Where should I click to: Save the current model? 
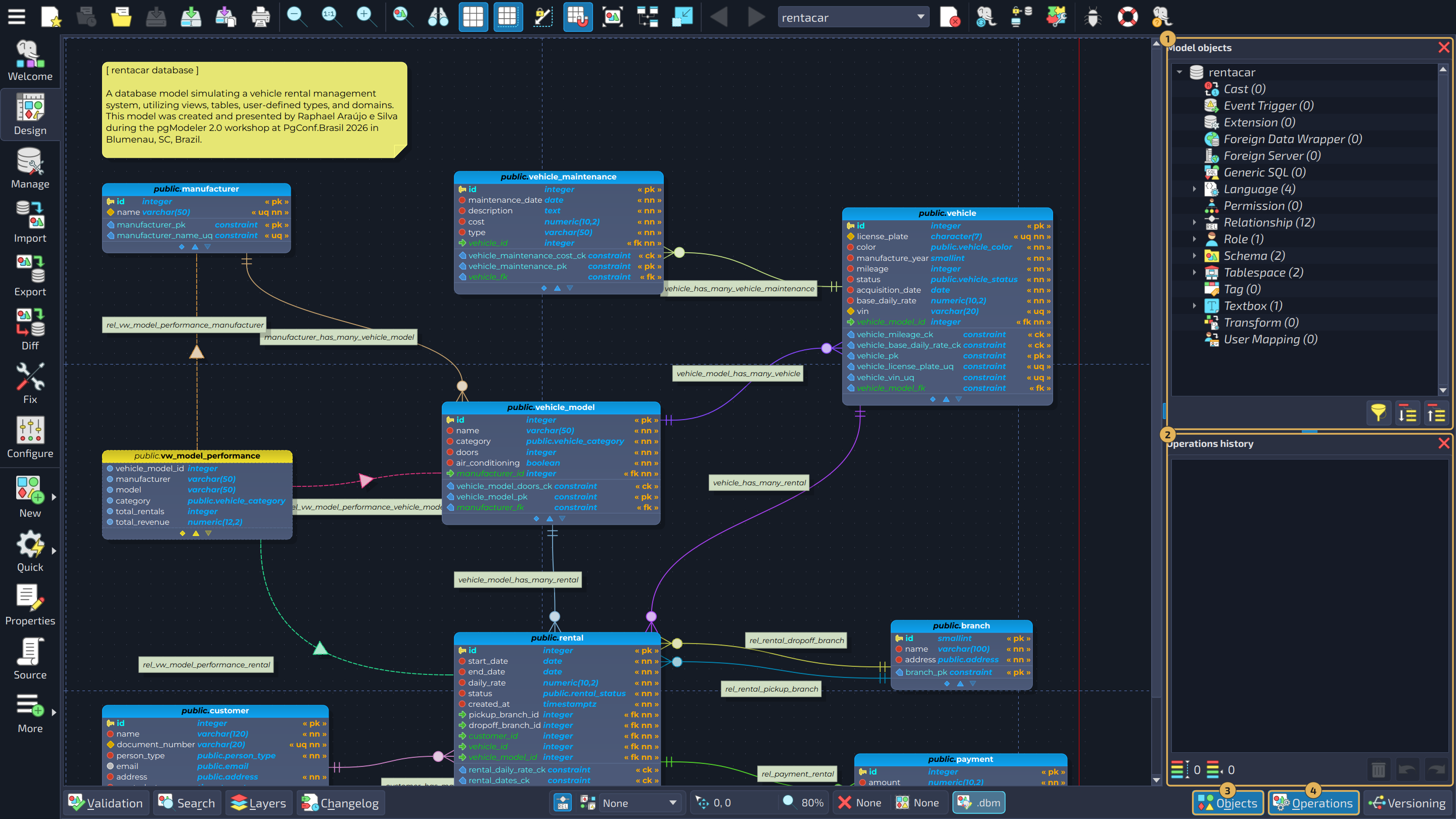coord(156,17)
